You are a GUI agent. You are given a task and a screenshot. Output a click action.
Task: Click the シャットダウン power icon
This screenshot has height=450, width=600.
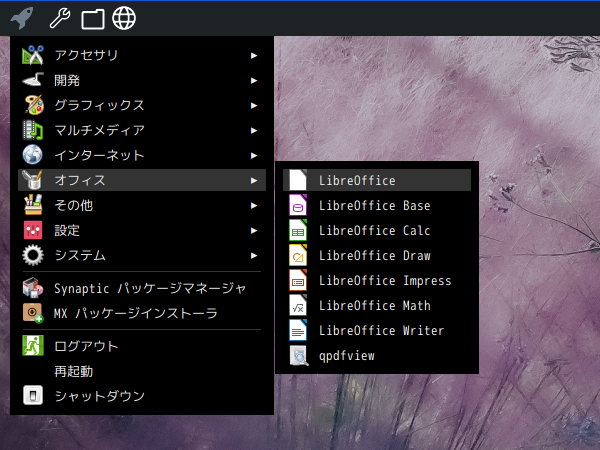(33, 395)
